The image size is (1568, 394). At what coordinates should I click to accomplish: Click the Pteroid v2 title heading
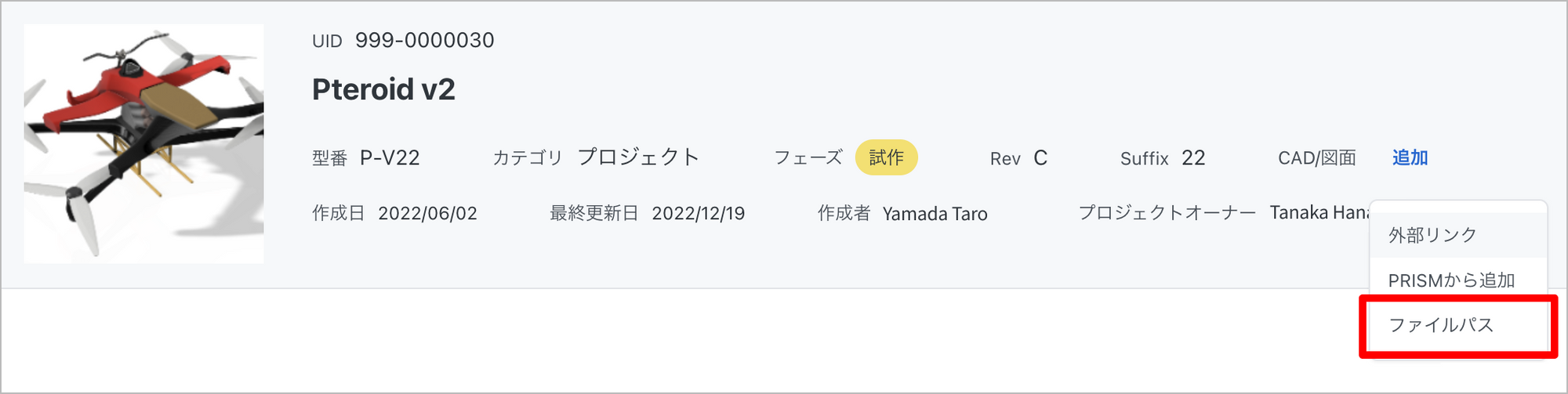click(383, 89)
